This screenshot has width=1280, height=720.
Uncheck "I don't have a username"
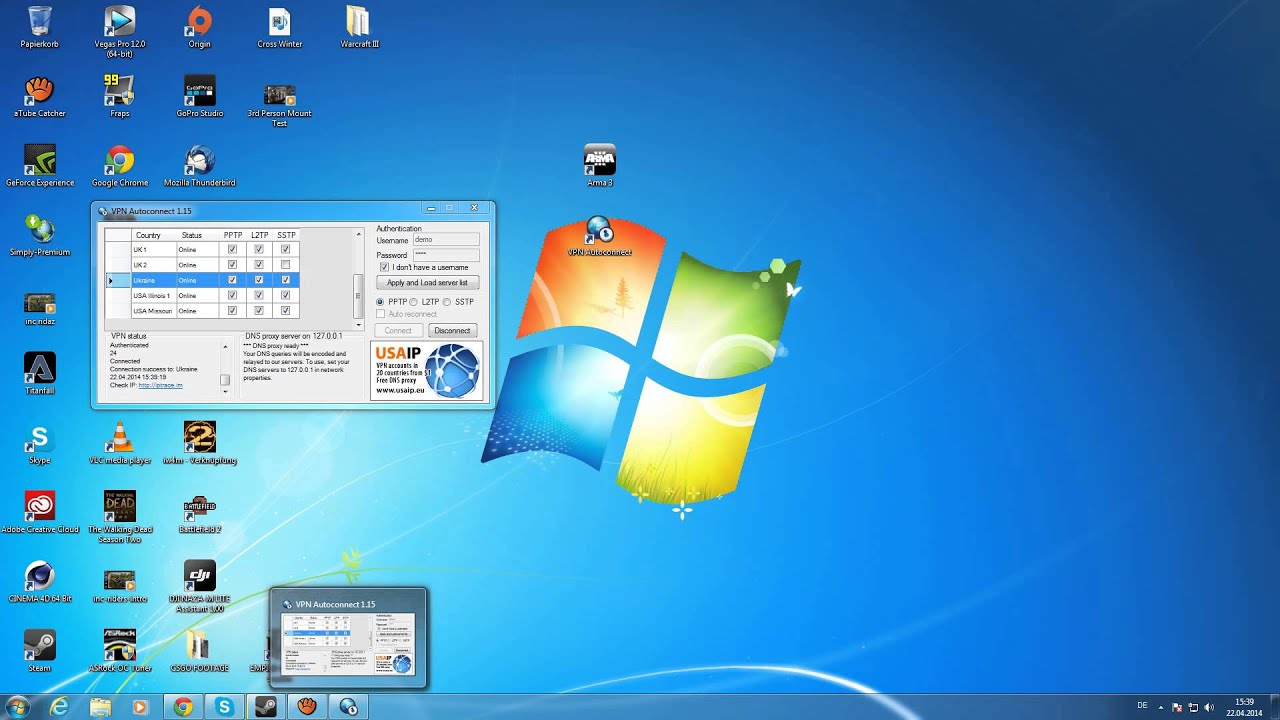pyautogui.click(x=384, y=268)
